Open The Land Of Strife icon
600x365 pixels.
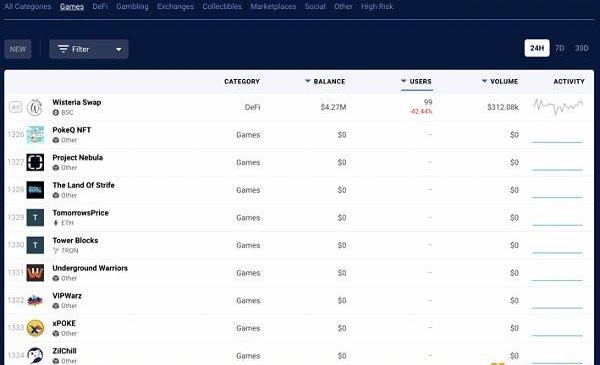pyautogui.click(x=35, y=190)
